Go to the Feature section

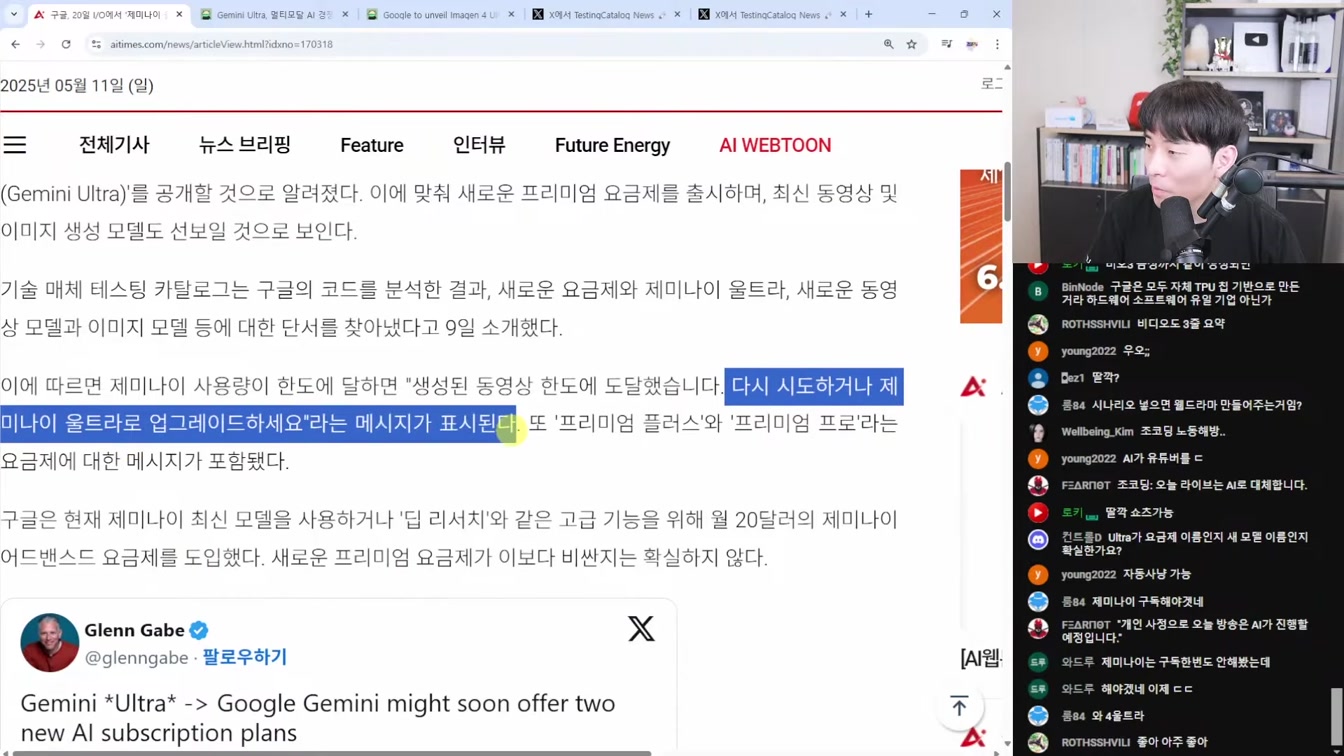pos(372,145)
